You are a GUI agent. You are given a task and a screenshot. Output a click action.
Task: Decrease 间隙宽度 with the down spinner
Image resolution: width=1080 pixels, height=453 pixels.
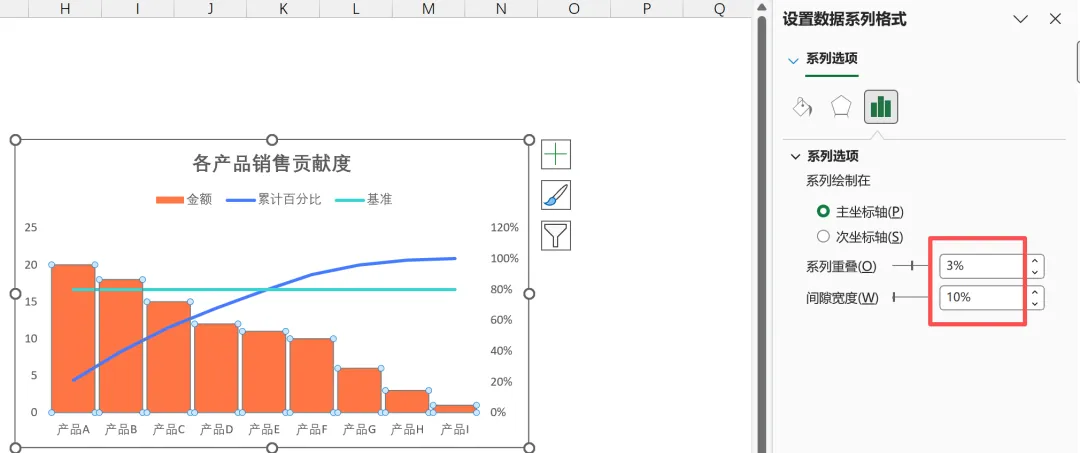tap(1035, 304)
